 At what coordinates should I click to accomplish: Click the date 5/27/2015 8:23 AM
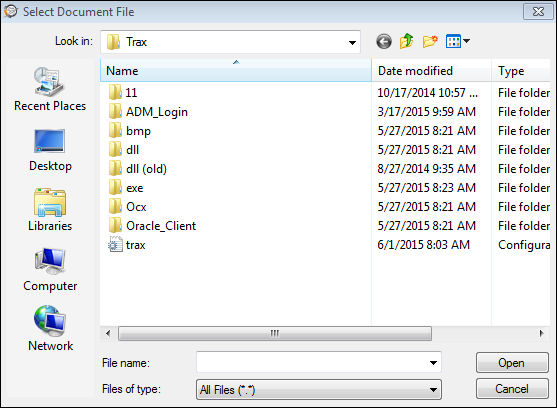426,188
